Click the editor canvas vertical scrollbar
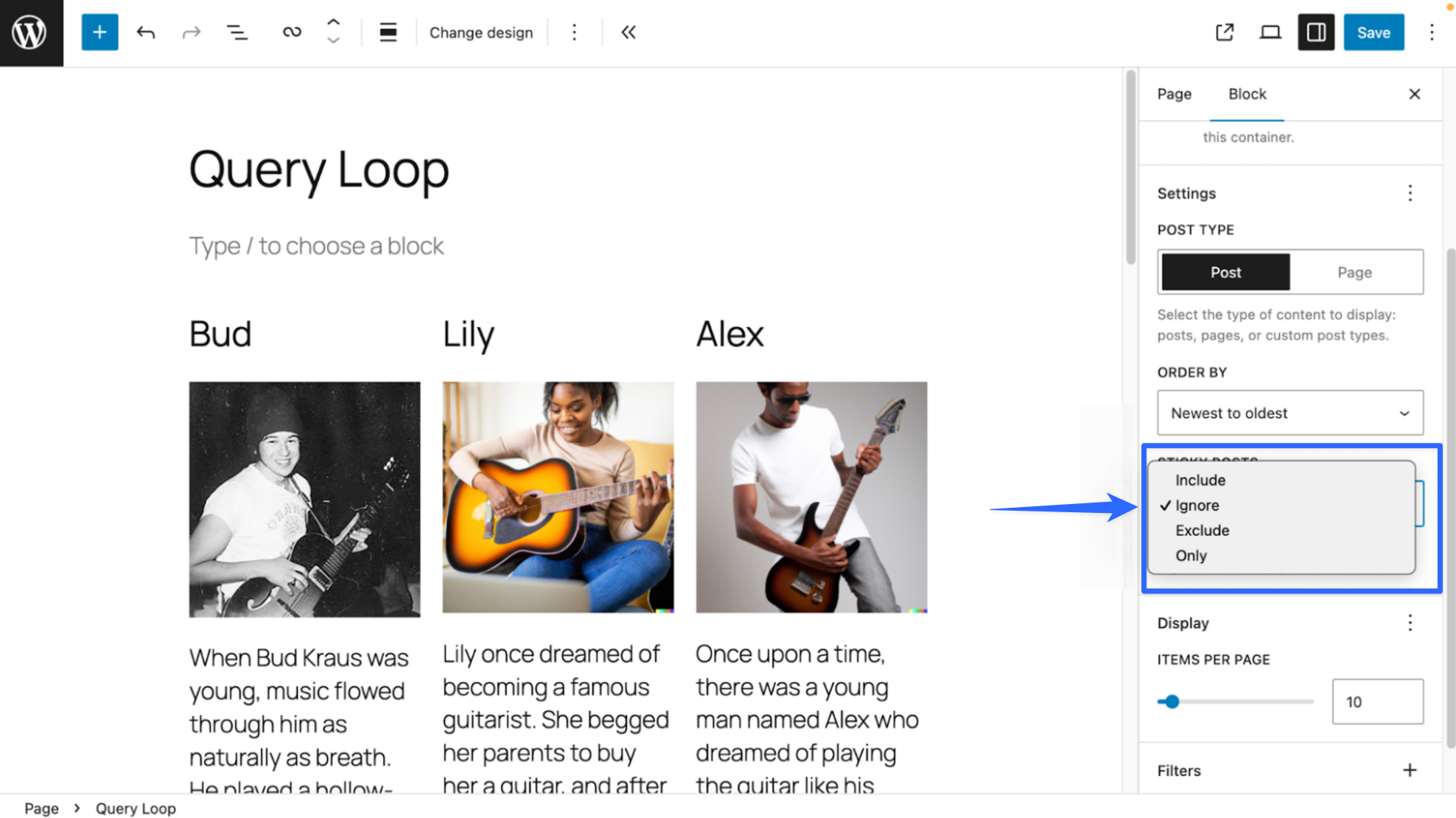This screenshot has height=818, width=1456. point(1130,167)
